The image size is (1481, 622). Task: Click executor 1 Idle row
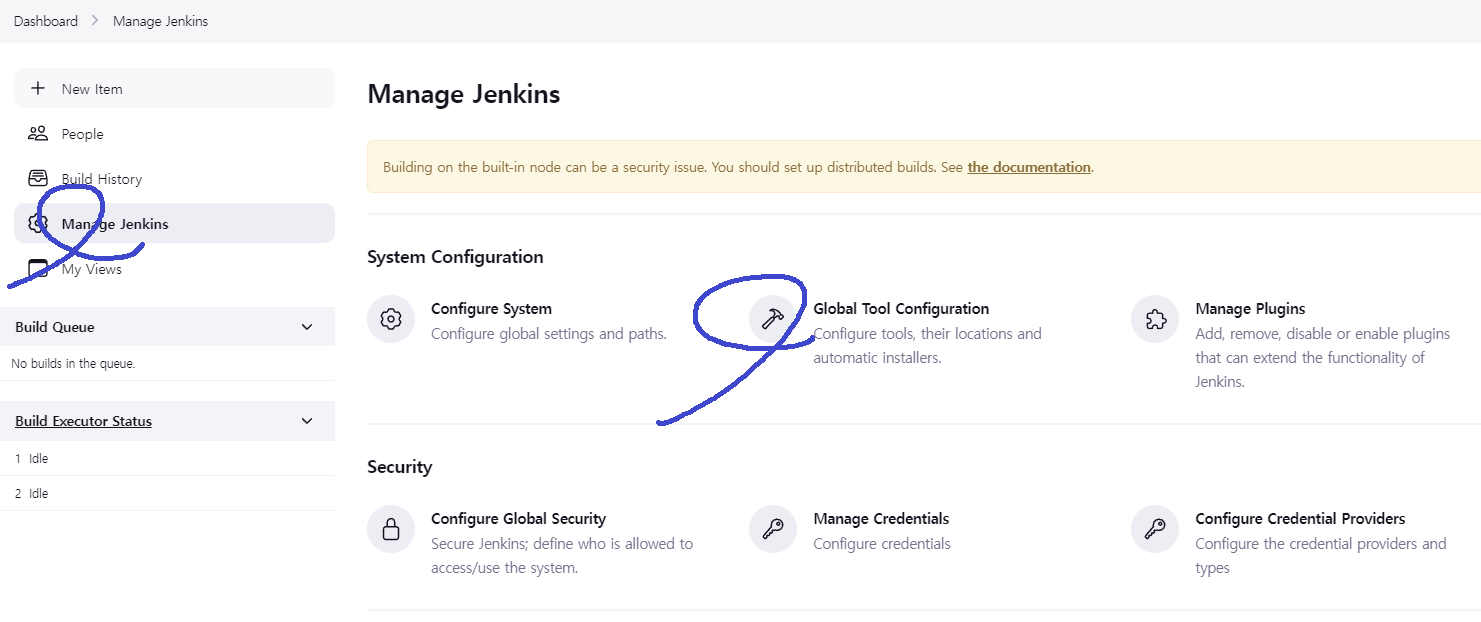pos(167,458)
